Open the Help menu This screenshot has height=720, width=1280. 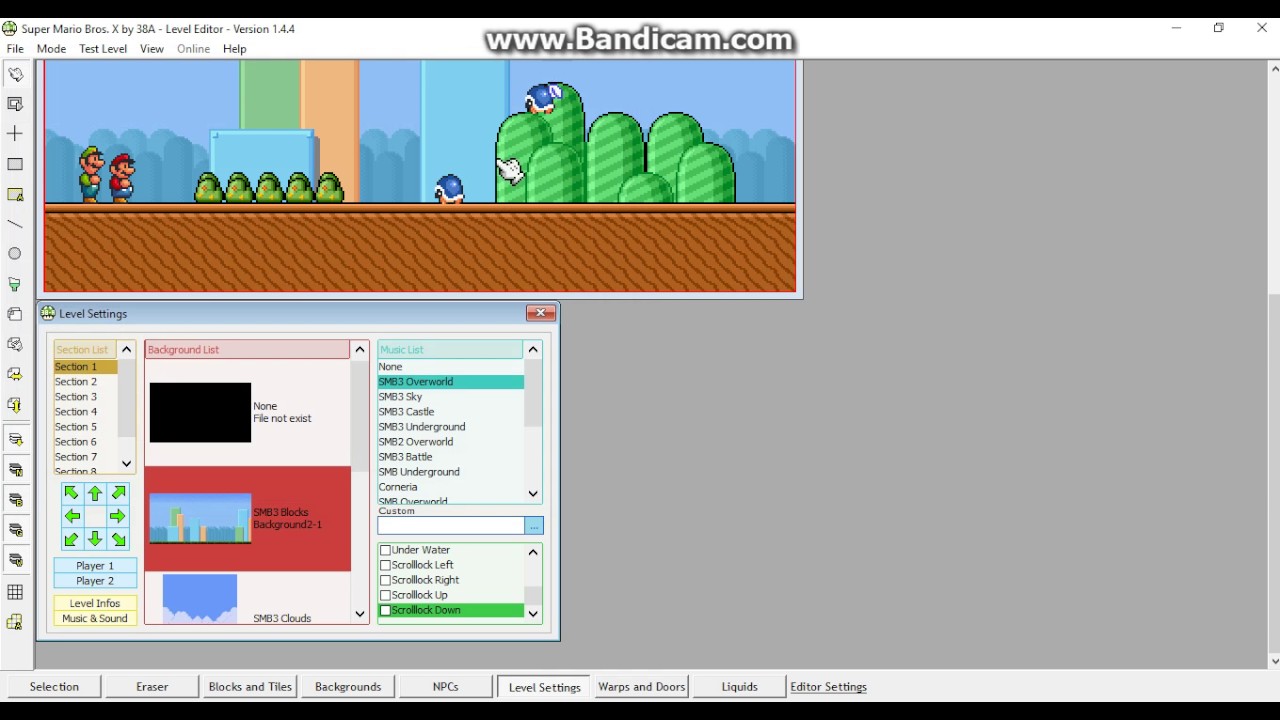click(x=235, y=48)
